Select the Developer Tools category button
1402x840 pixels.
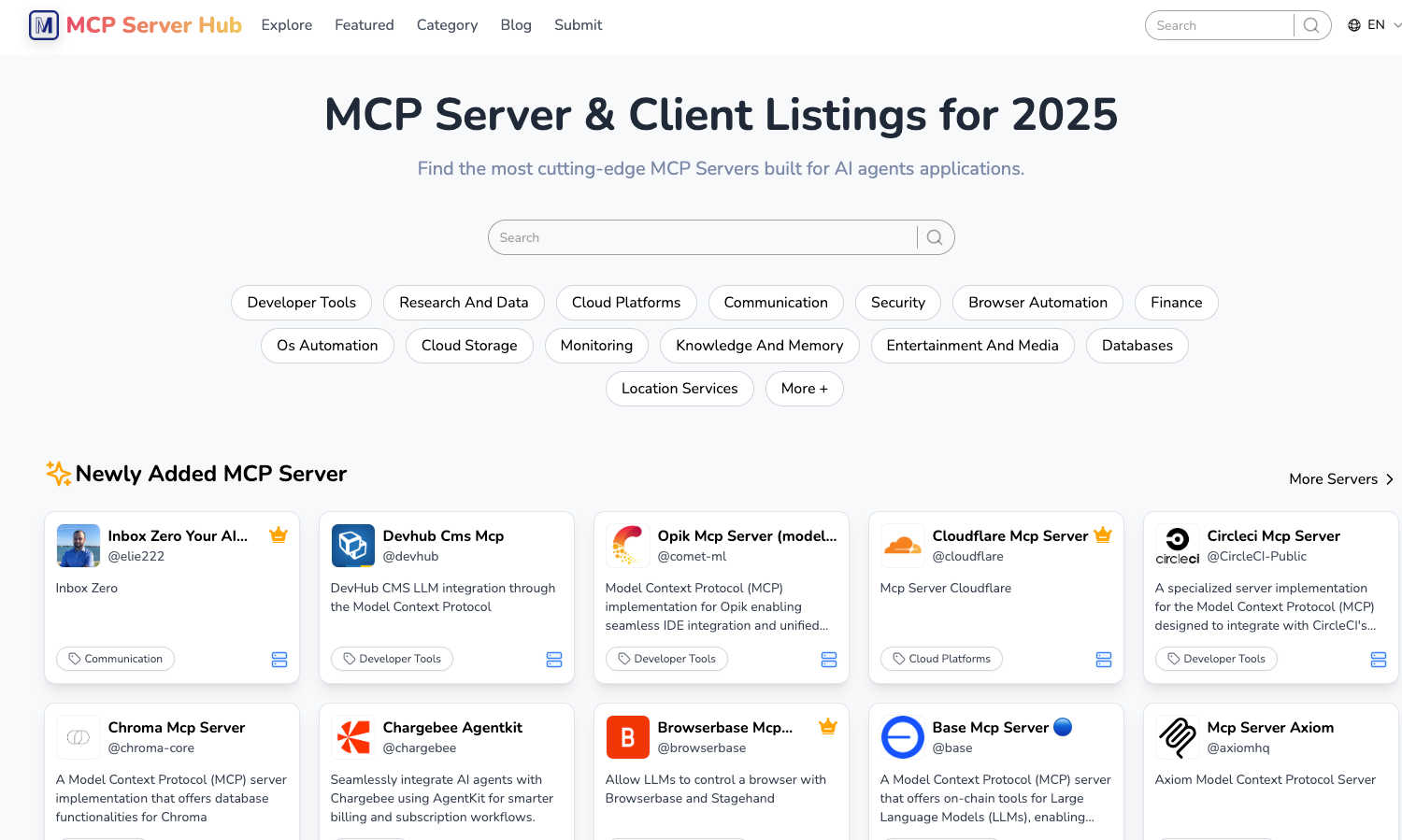point(302,303)
